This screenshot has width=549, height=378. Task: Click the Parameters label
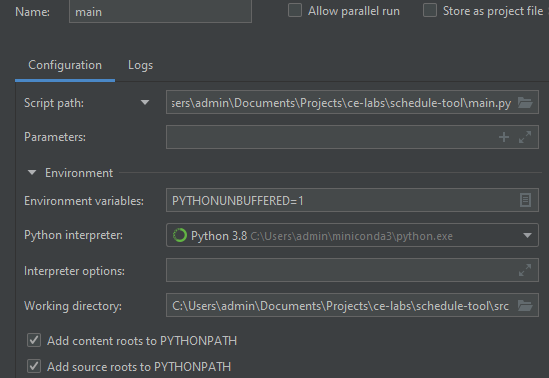coord(55,137)
